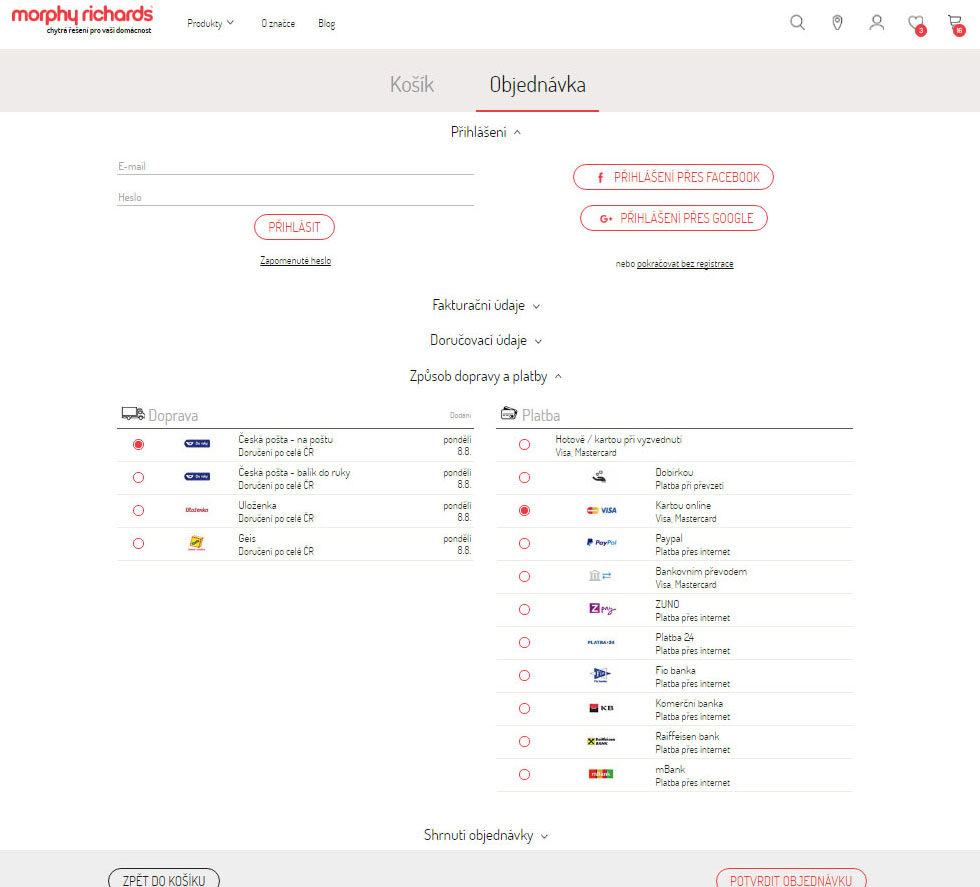Log in via Facebook button
Image resolution: width=980 pixels, height=887 pixels.
point(673,177)
